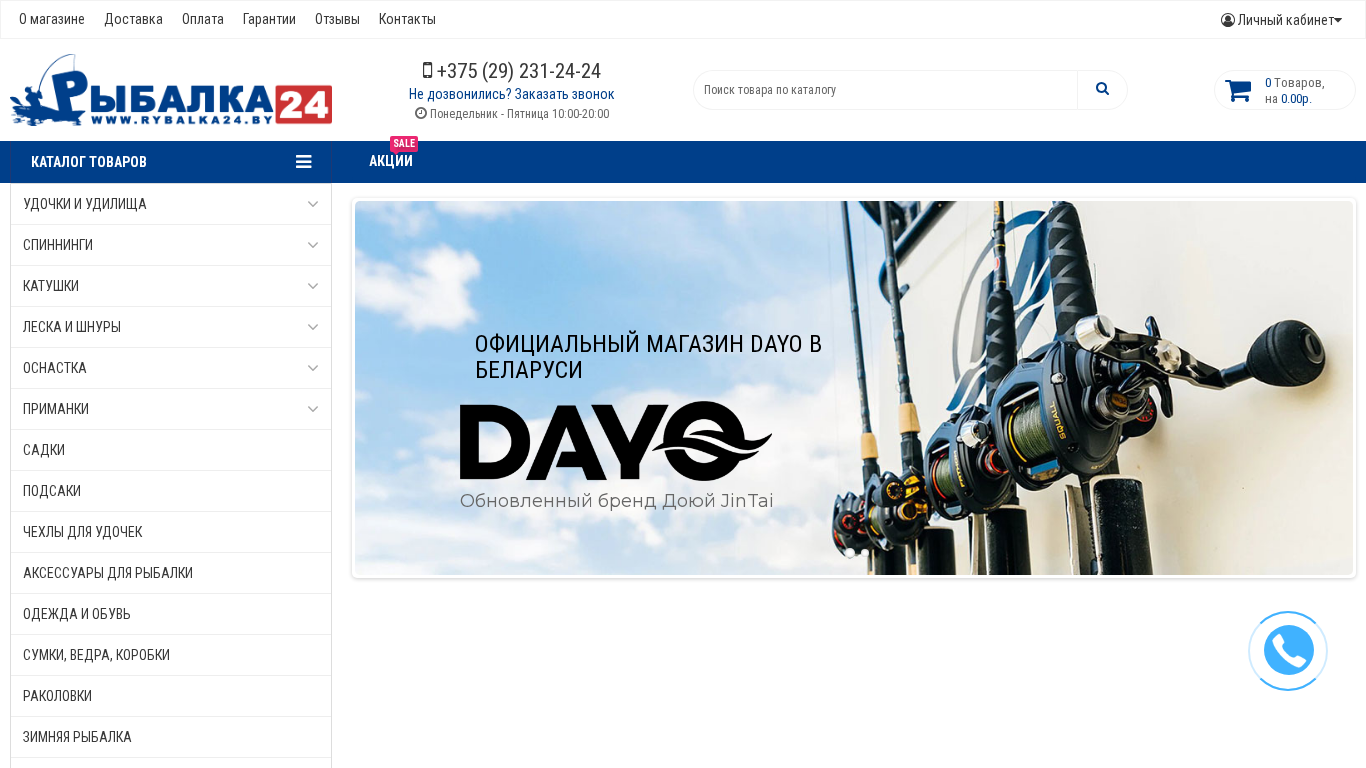1366x768 pixels.
Task: Click Не дозвонились? Заказать звонок link
Action: 512,94
